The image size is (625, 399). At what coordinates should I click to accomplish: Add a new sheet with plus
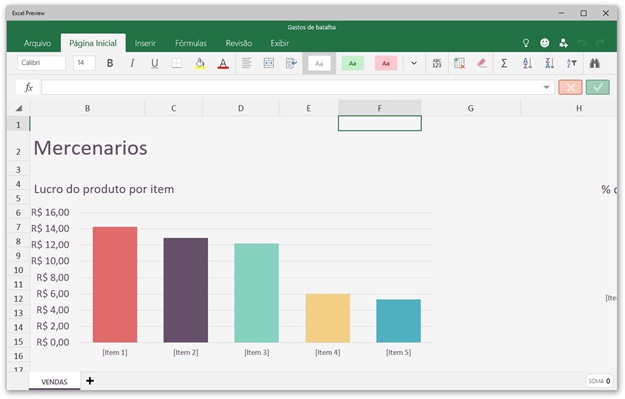[x=90, y=381]
